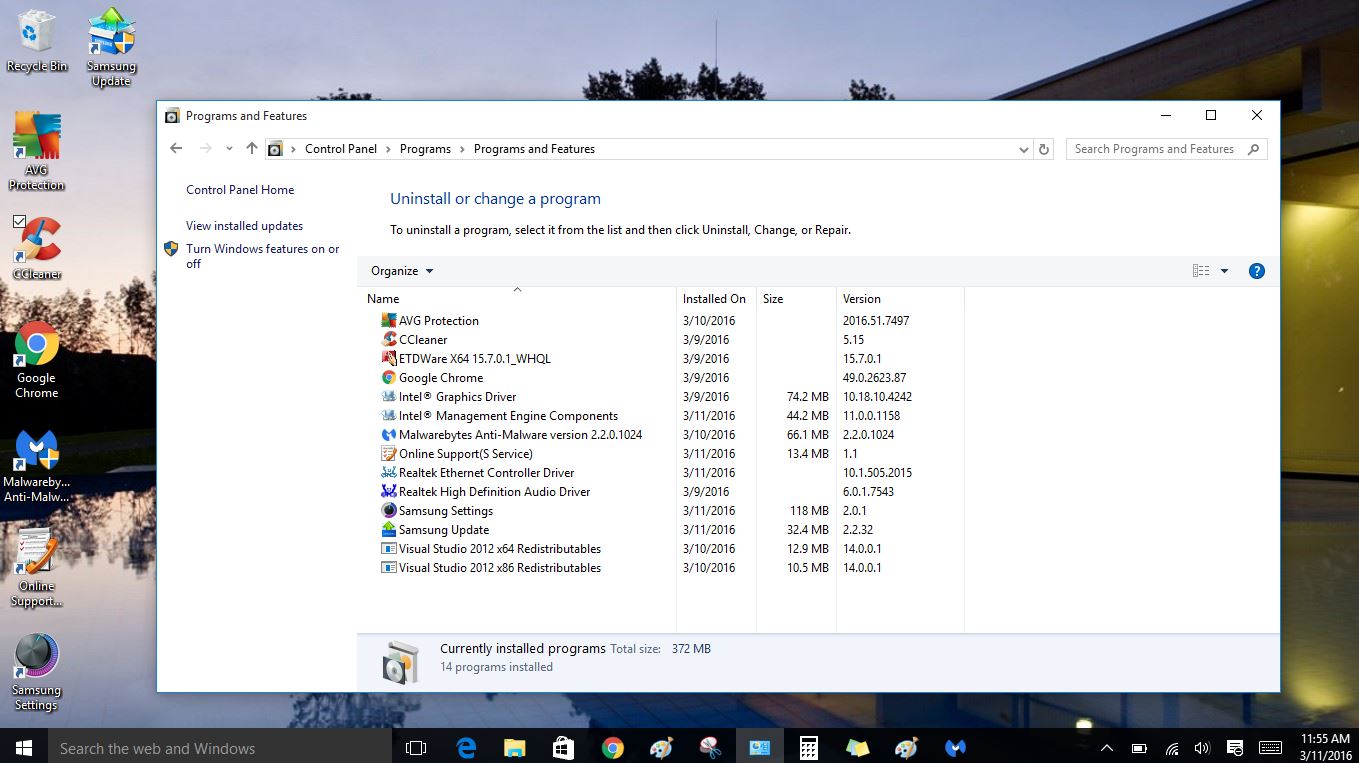Untick the checkbox on CCleaner desktop icon
The width and height of the screenshot is (1359, 763).
pos(19,221)
